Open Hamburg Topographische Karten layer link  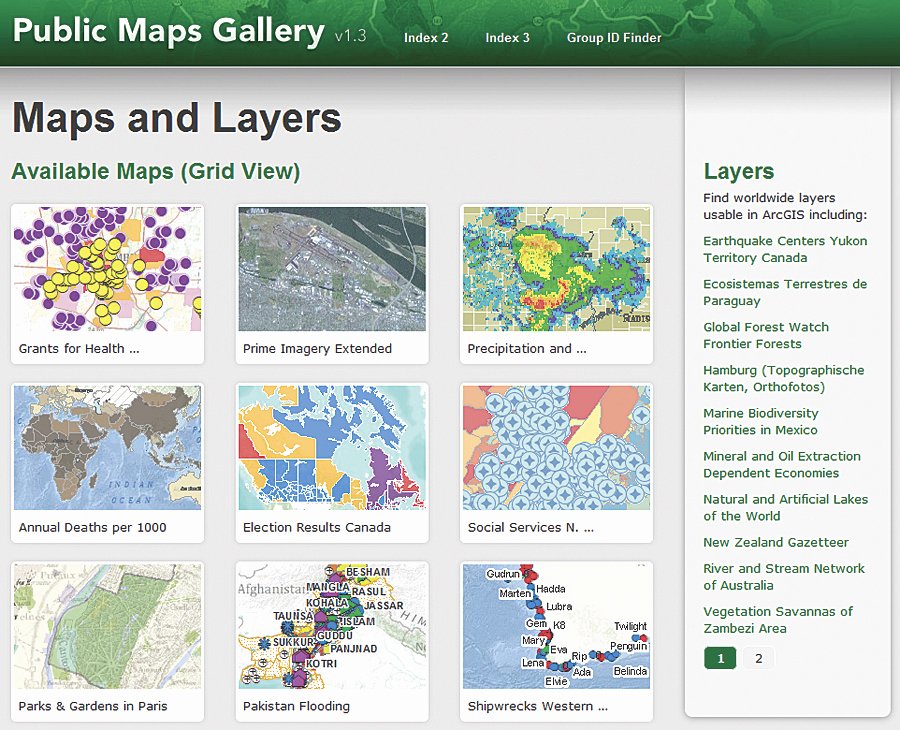point(783,378)
